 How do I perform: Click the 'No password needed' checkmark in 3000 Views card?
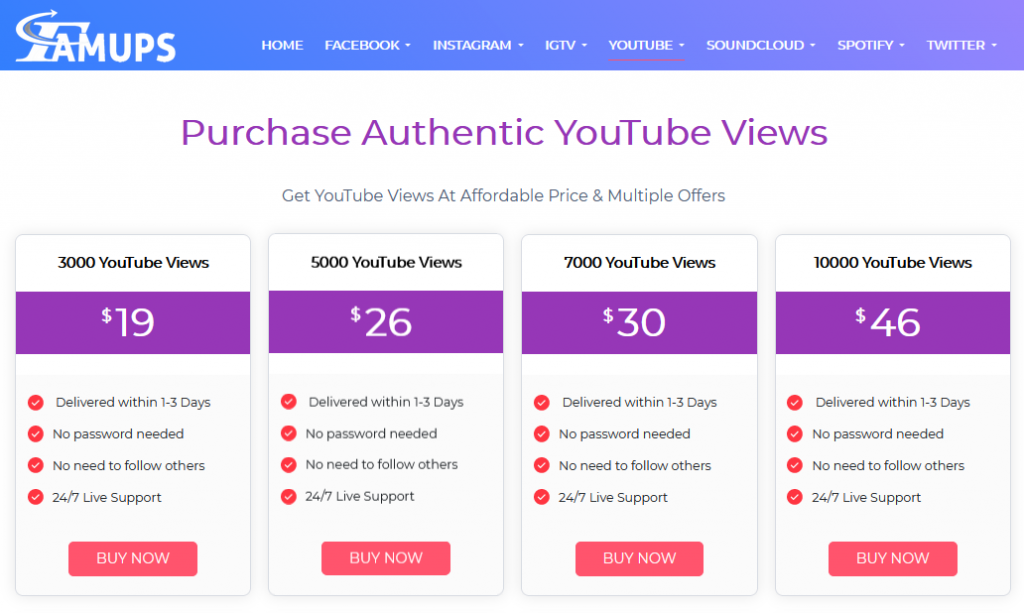[x=36, y=433]
